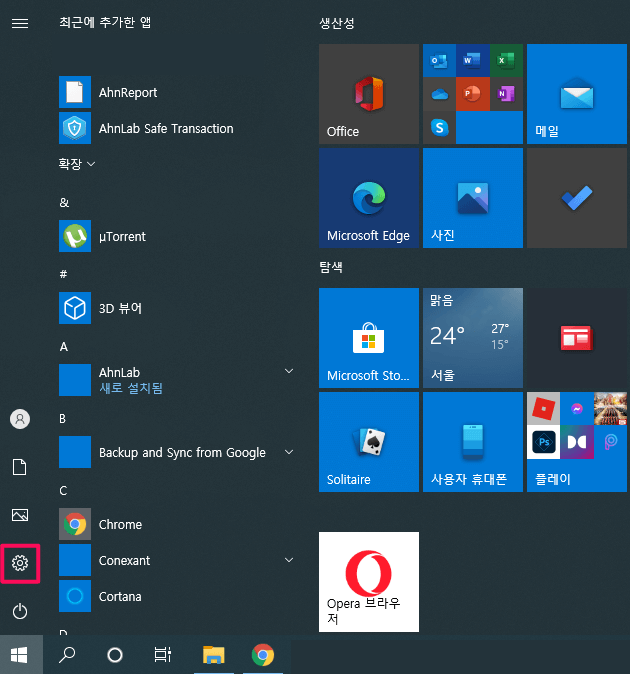Open 3D 뷰어 app
This screenshot has height=674, width=630.
pos(176,308)
